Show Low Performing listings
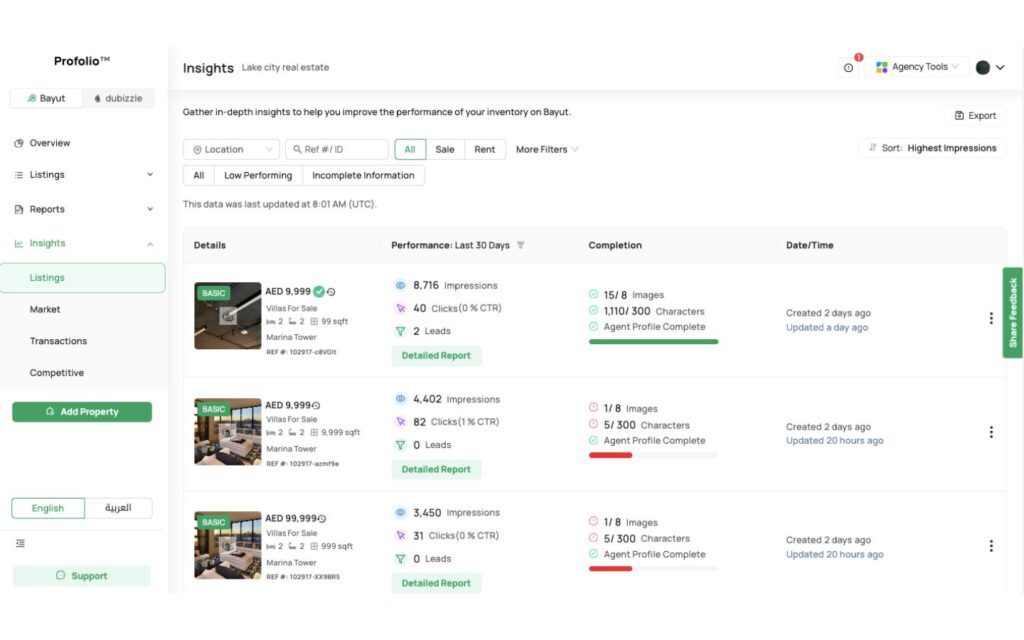This screenshot has width=1024, height=640. pos(258,176)
